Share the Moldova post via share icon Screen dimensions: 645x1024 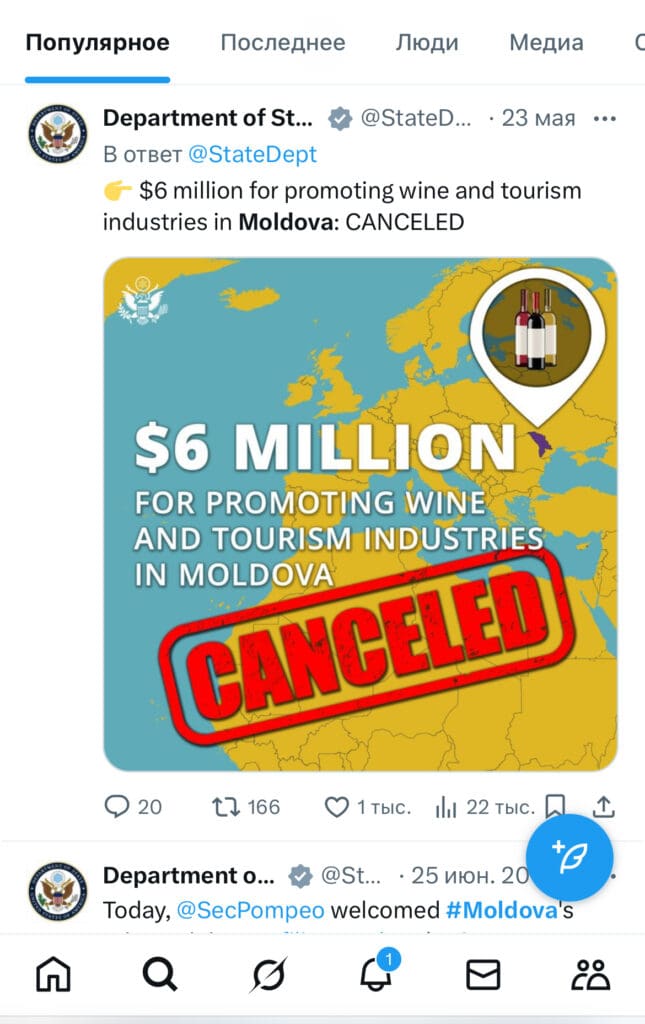[x=603, y=806]
